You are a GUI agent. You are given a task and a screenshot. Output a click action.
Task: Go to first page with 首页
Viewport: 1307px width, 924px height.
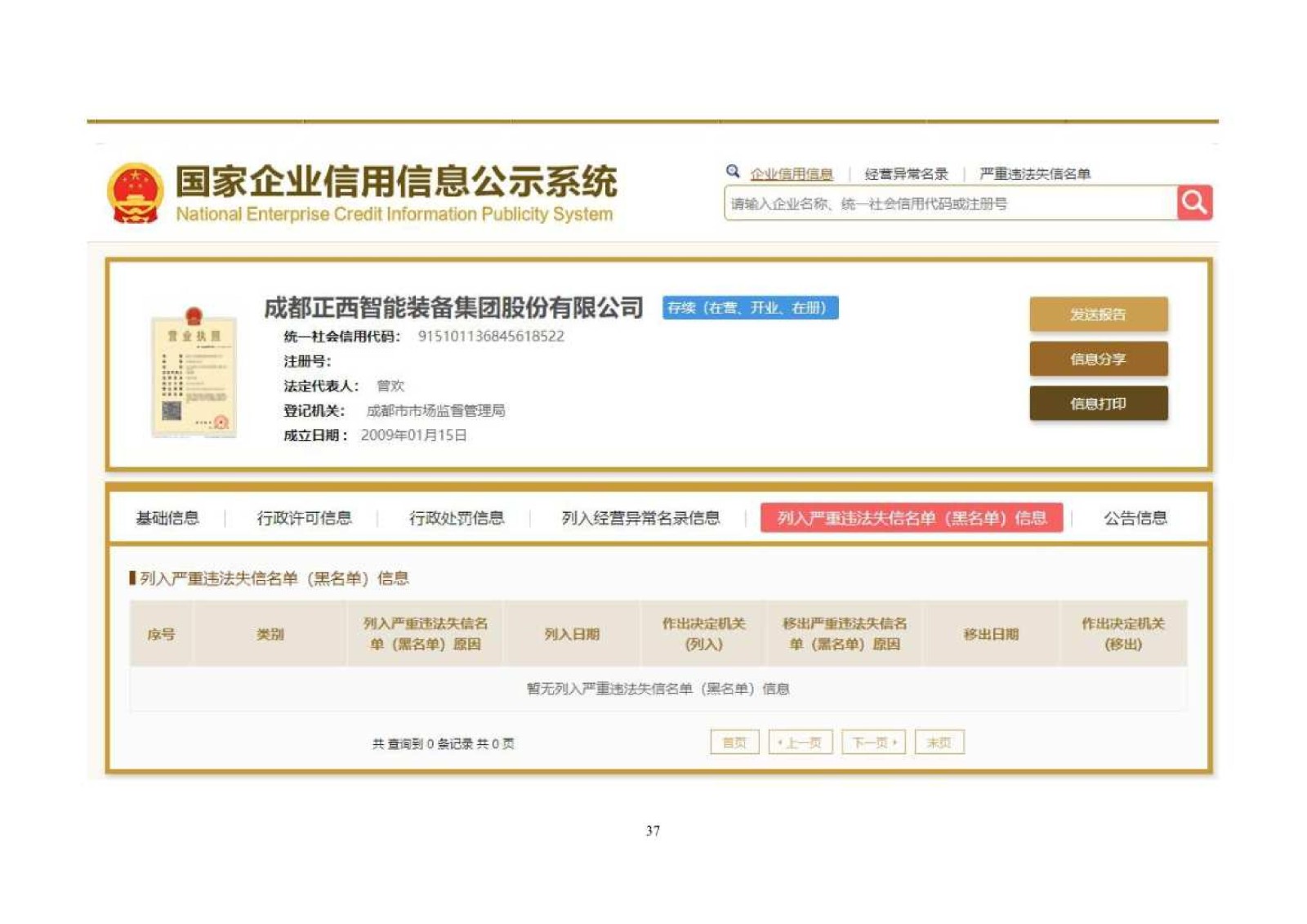tap(734, 743)
